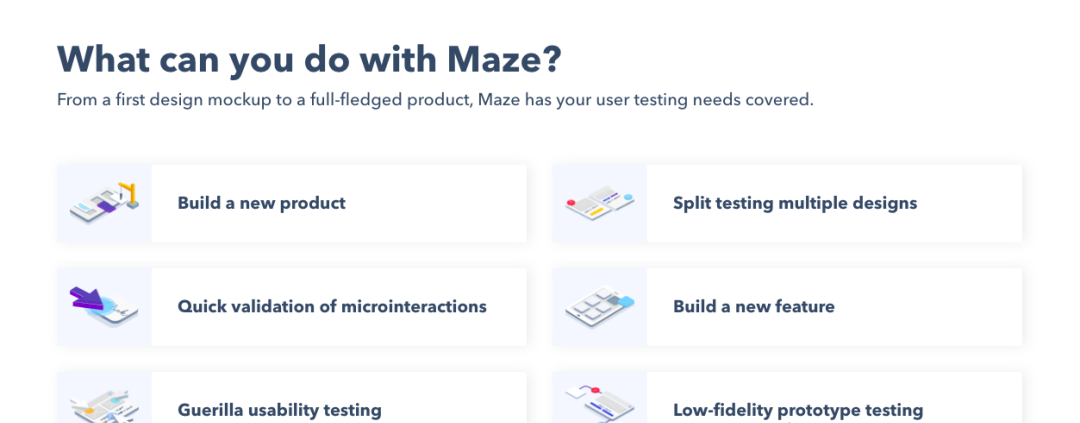Screen dimensions: 1080x423
Task: Select Guerilla usability testing card title
Action: [x=280, y=411]
